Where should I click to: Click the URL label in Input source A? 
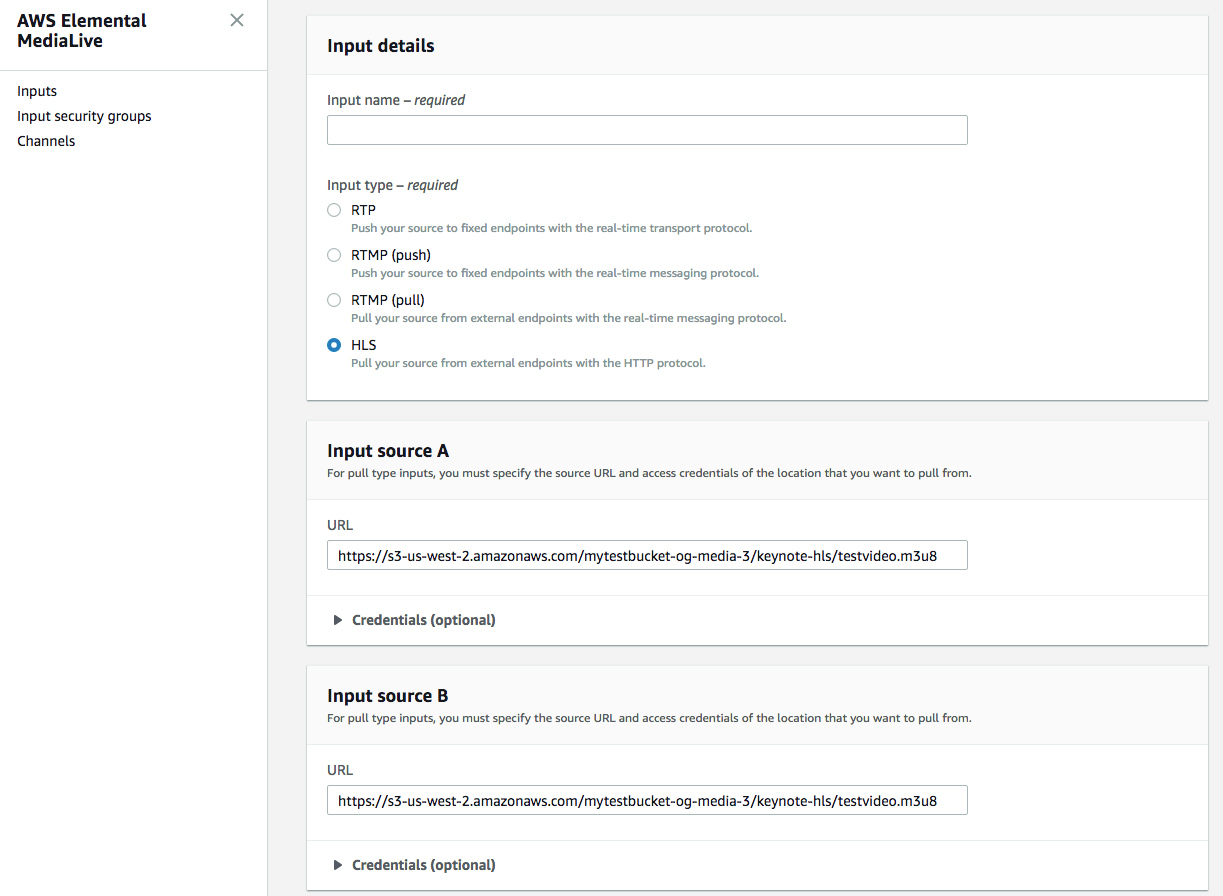point(340,525)
